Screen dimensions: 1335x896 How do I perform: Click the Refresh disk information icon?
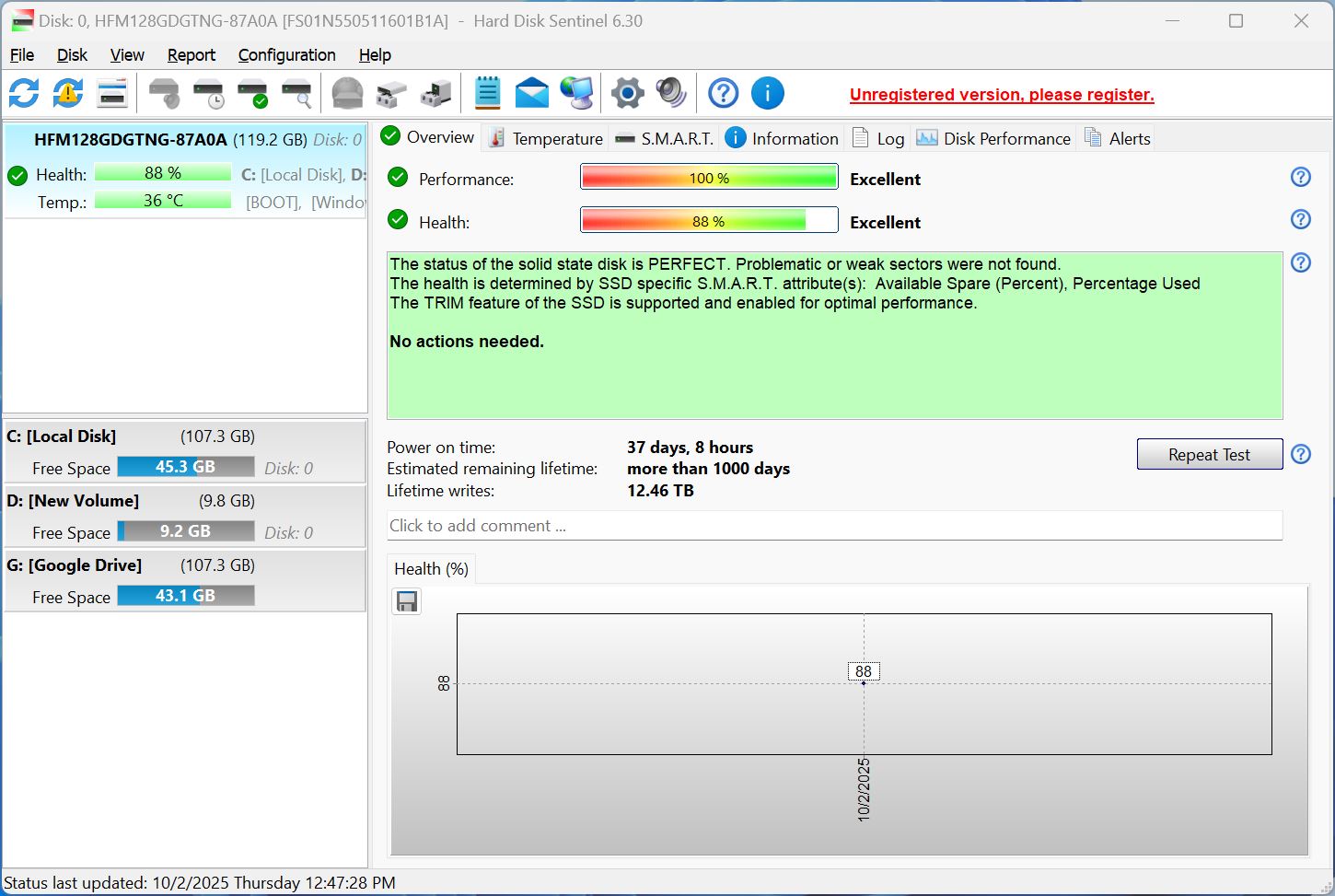coord(23,92)
